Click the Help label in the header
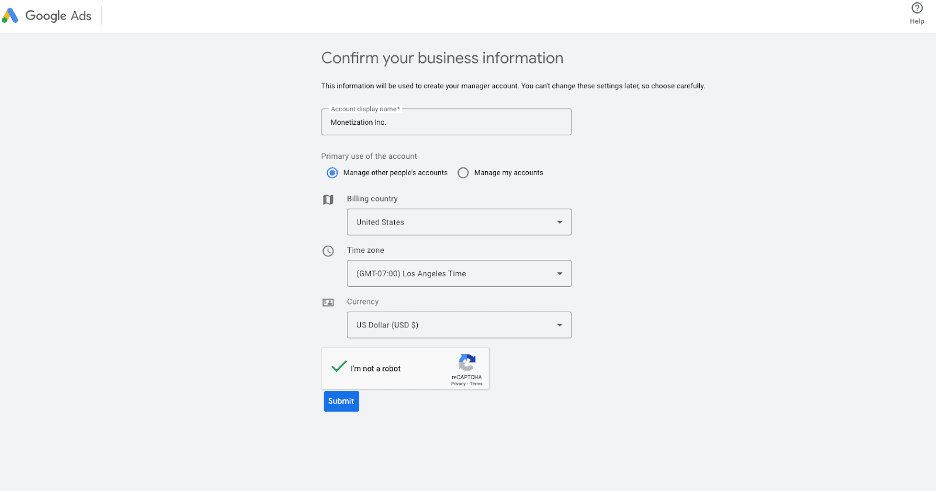936x492 pixels. coord(917,21)
